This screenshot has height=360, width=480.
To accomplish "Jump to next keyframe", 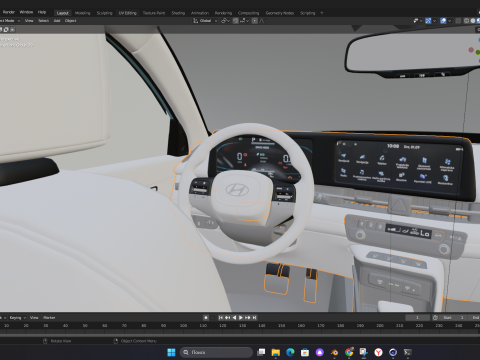I will (248, 318).
